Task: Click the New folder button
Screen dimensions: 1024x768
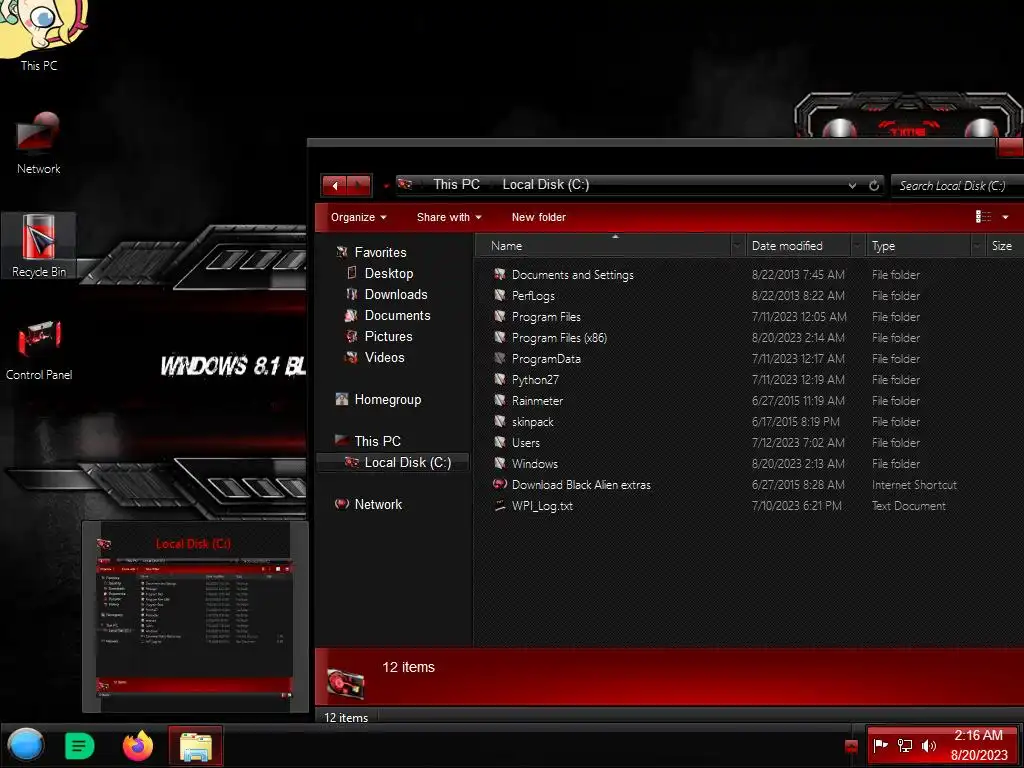Action: [x=539, y=217]
